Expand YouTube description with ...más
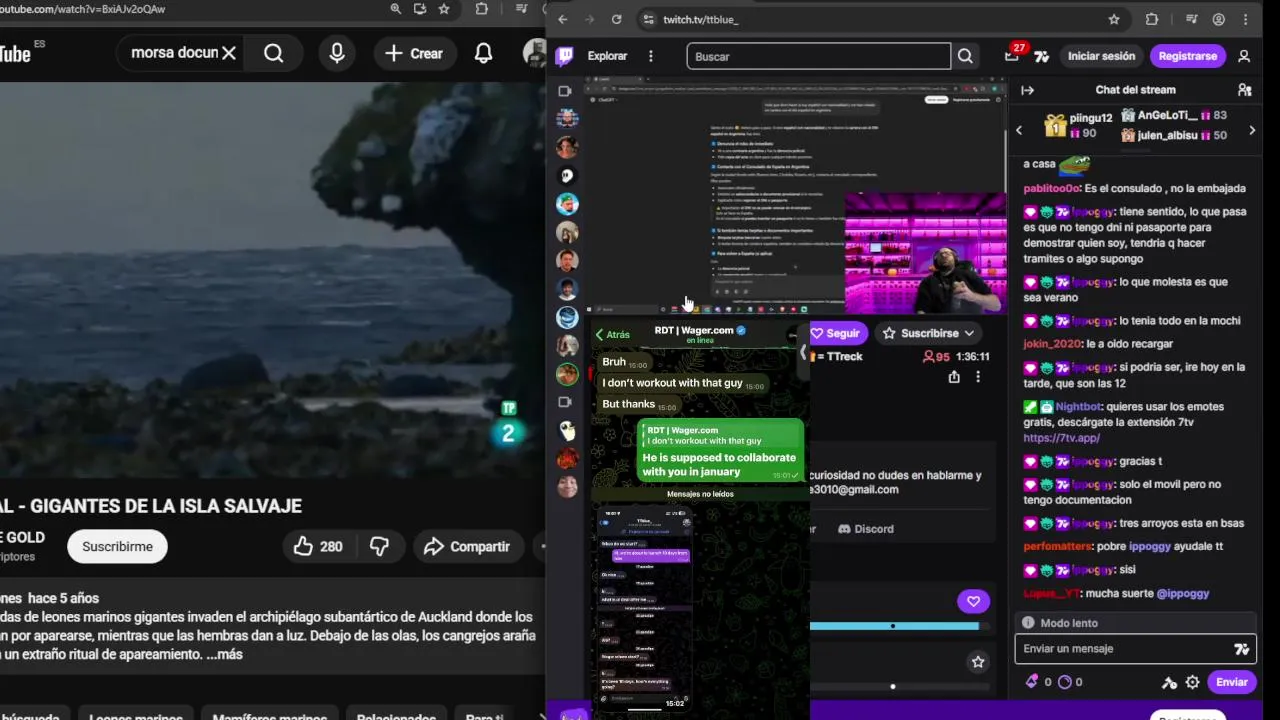The image size is (1280, 720). [225, 654]
